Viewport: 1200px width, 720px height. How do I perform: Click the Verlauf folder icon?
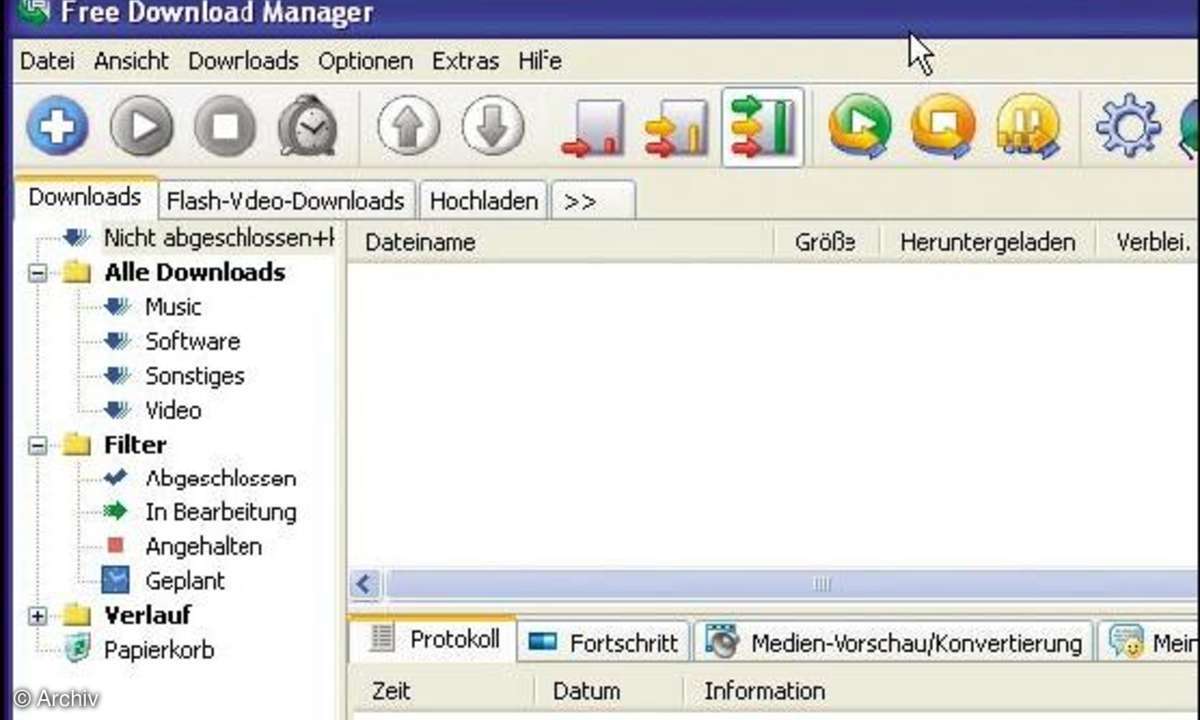(x=77, y=615)
